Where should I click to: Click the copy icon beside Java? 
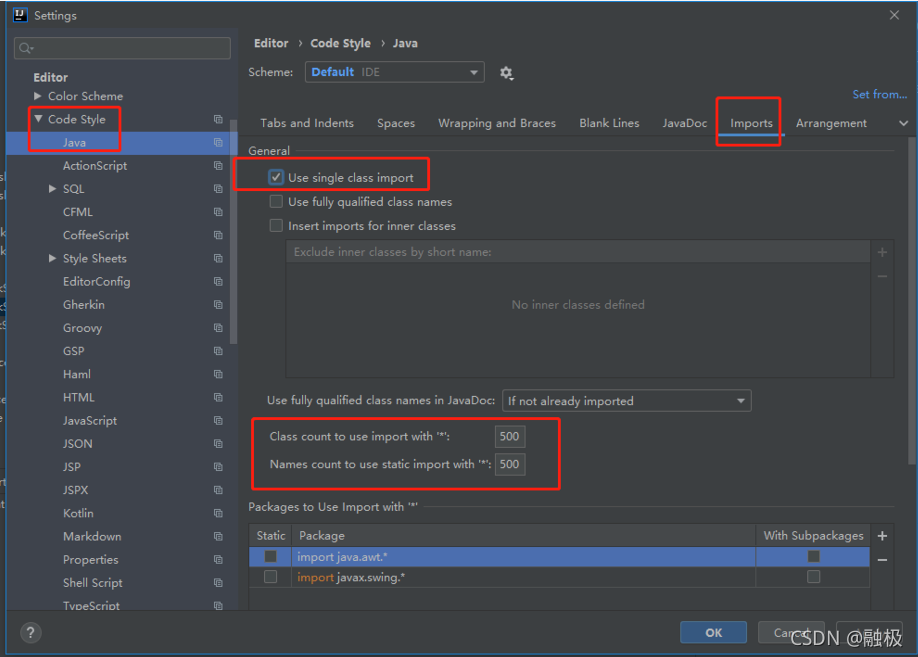[x=218, y=142]
